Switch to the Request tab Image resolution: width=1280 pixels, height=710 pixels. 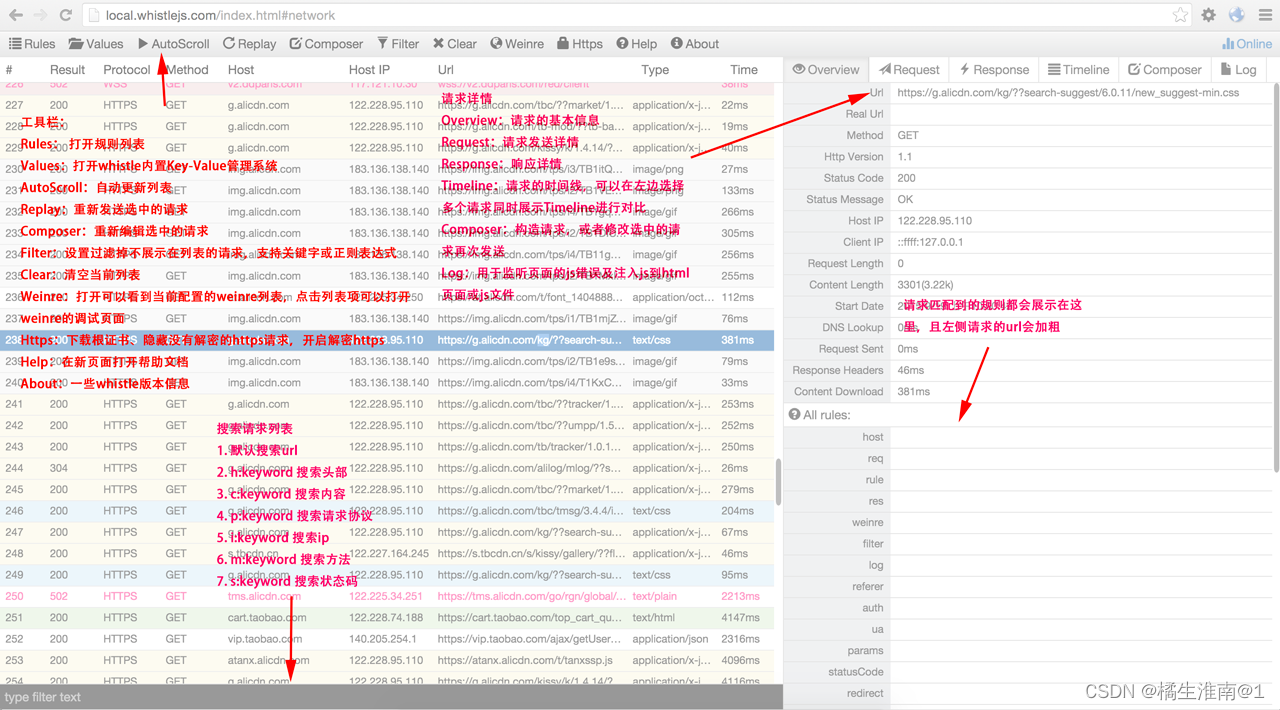(909, 70)
